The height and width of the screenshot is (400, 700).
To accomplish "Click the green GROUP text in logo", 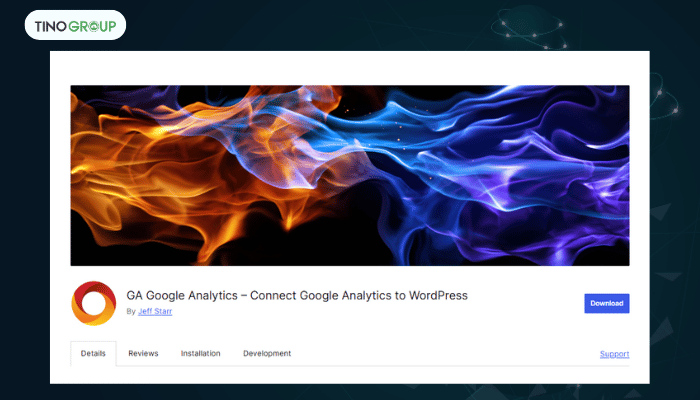I will point(92,26).
